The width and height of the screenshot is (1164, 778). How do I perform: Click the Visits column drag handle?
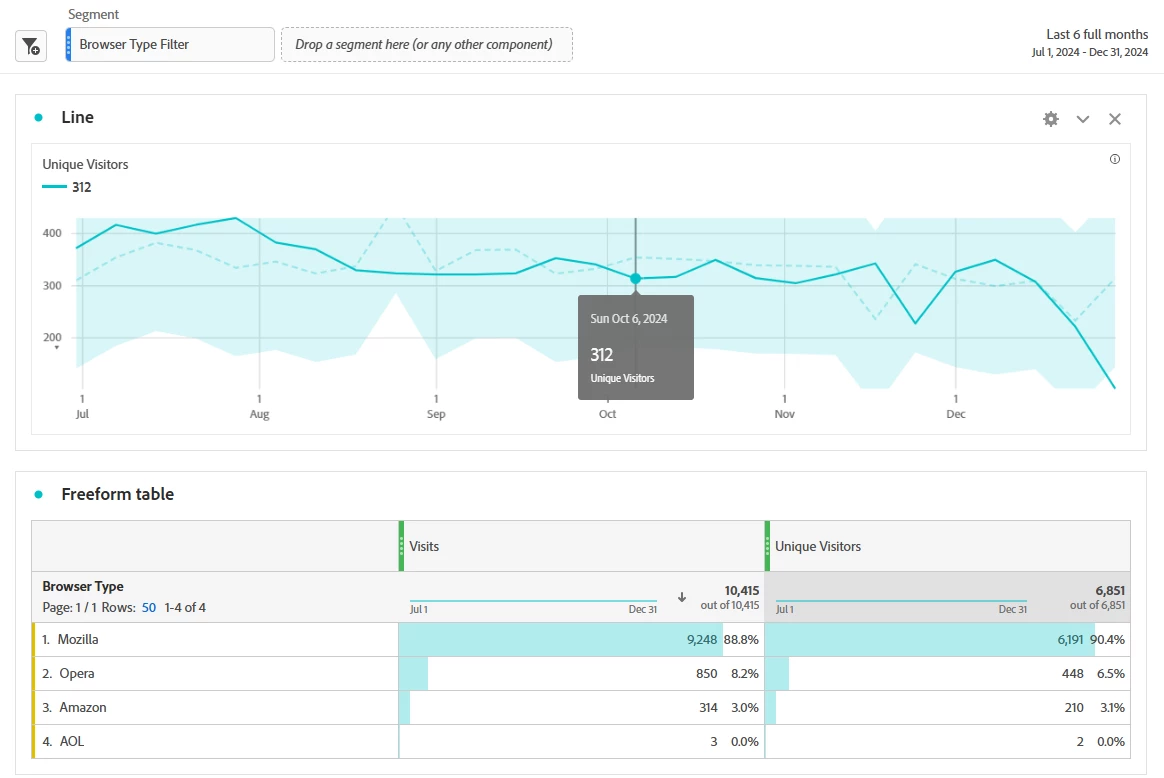click(x=402, y=546)
